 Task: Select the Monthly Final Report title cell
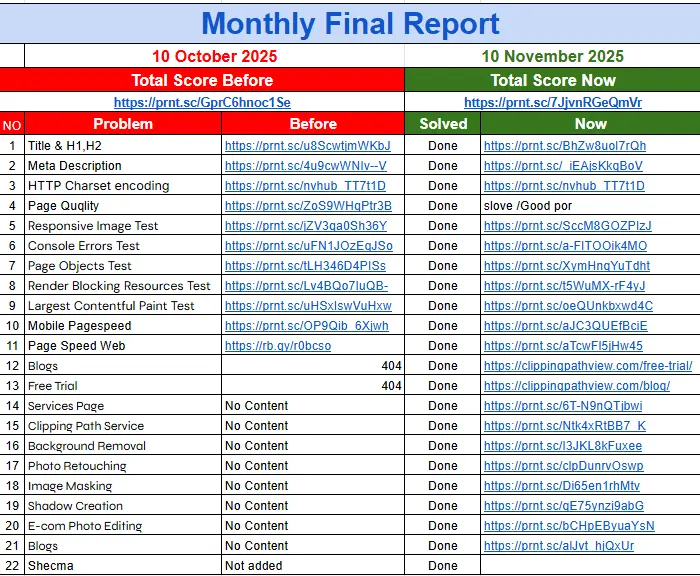(x=350, y=23)
